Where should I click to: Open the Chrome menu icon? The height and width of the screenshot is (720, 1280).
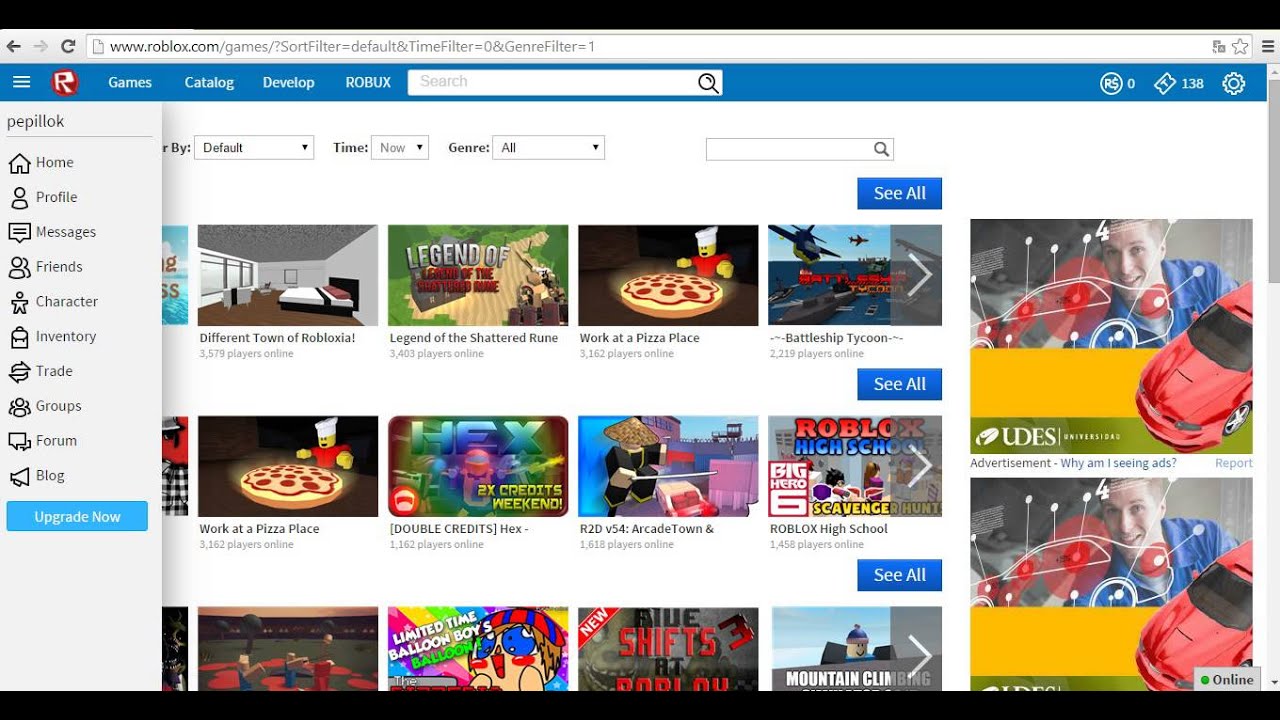pyautogui.click(x=1267, y=46)
